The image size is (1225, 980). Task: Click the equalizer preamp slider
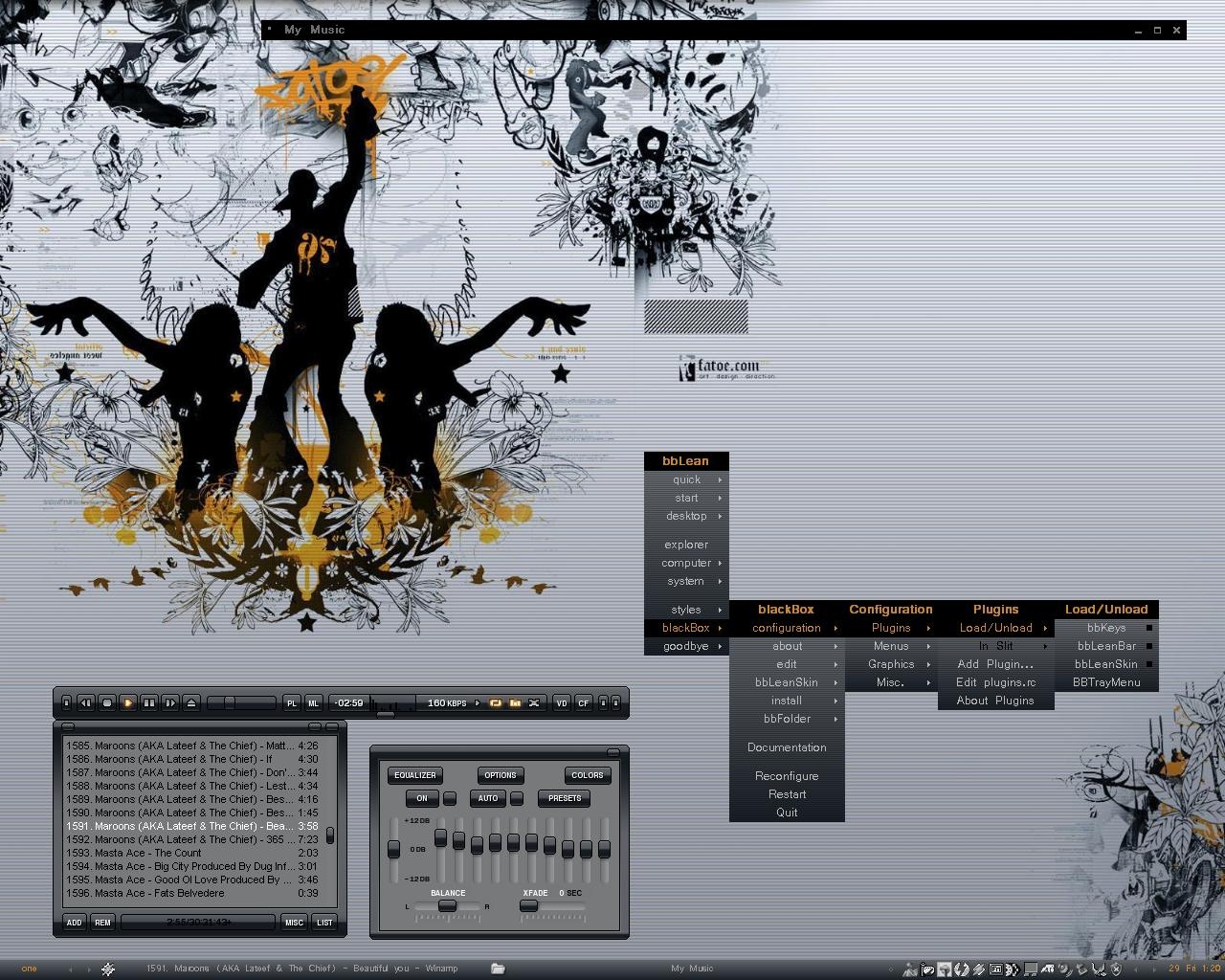click(393, 850)
